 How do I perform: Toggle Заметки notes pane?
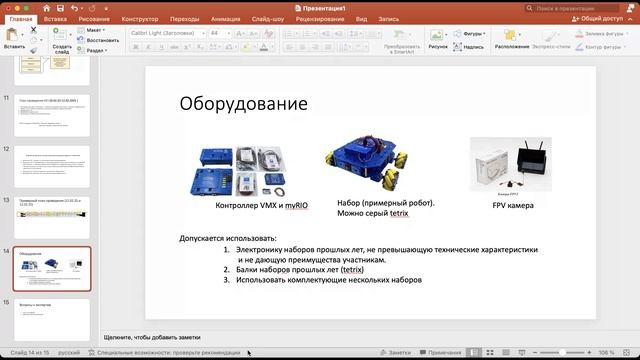click(x=395, y=352)
